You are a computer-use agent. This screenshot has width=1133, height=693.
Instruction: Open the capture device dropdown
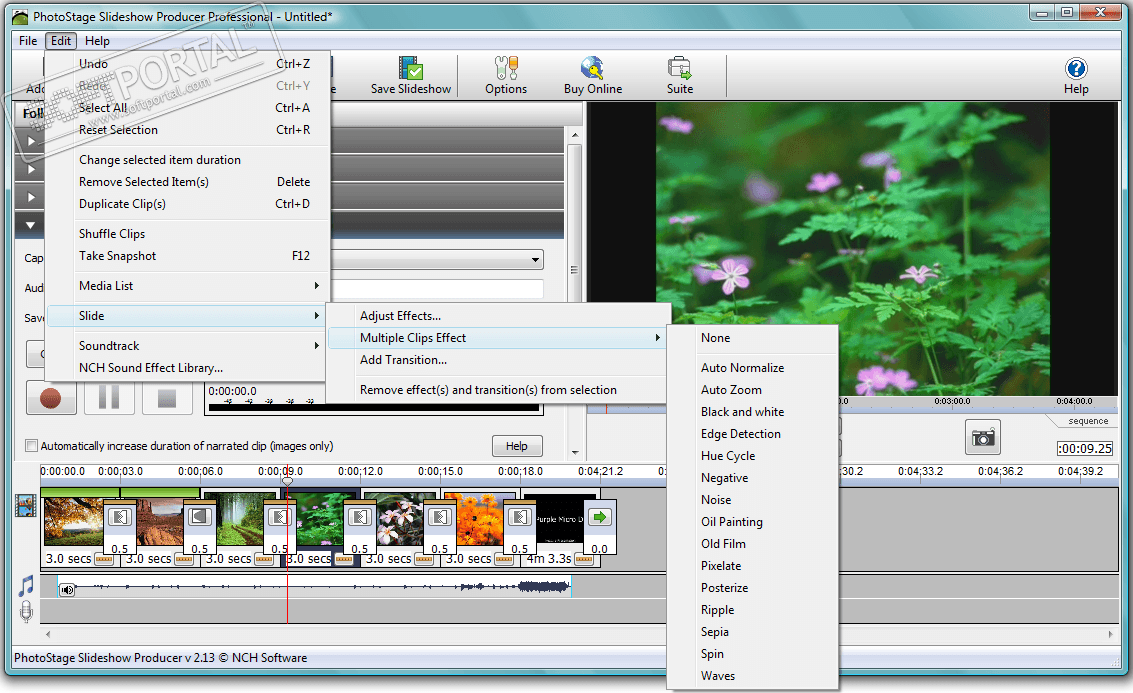coord(537,260)
